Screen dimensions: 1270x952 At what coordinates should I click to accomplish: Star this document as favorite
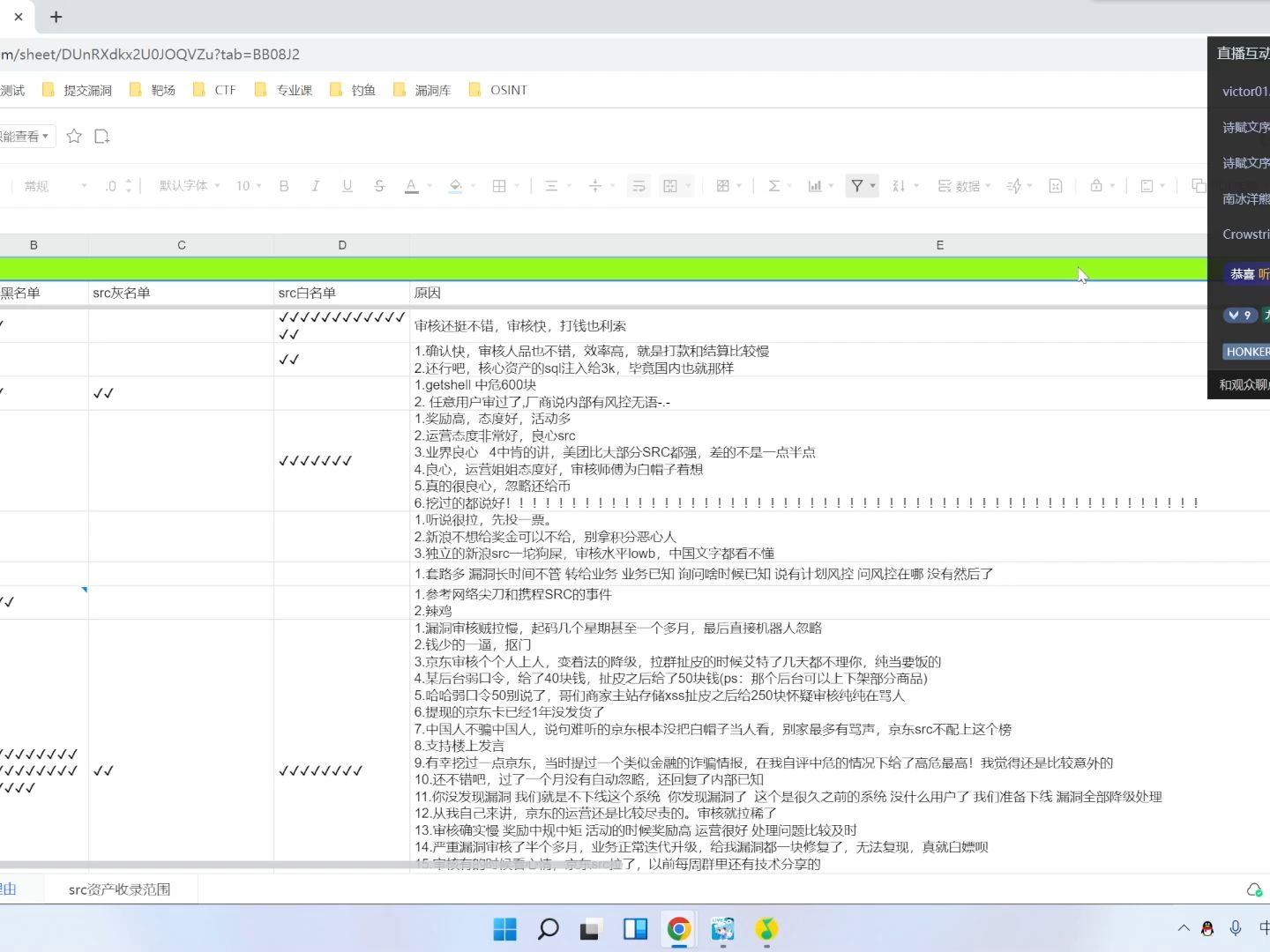point(74,136)
